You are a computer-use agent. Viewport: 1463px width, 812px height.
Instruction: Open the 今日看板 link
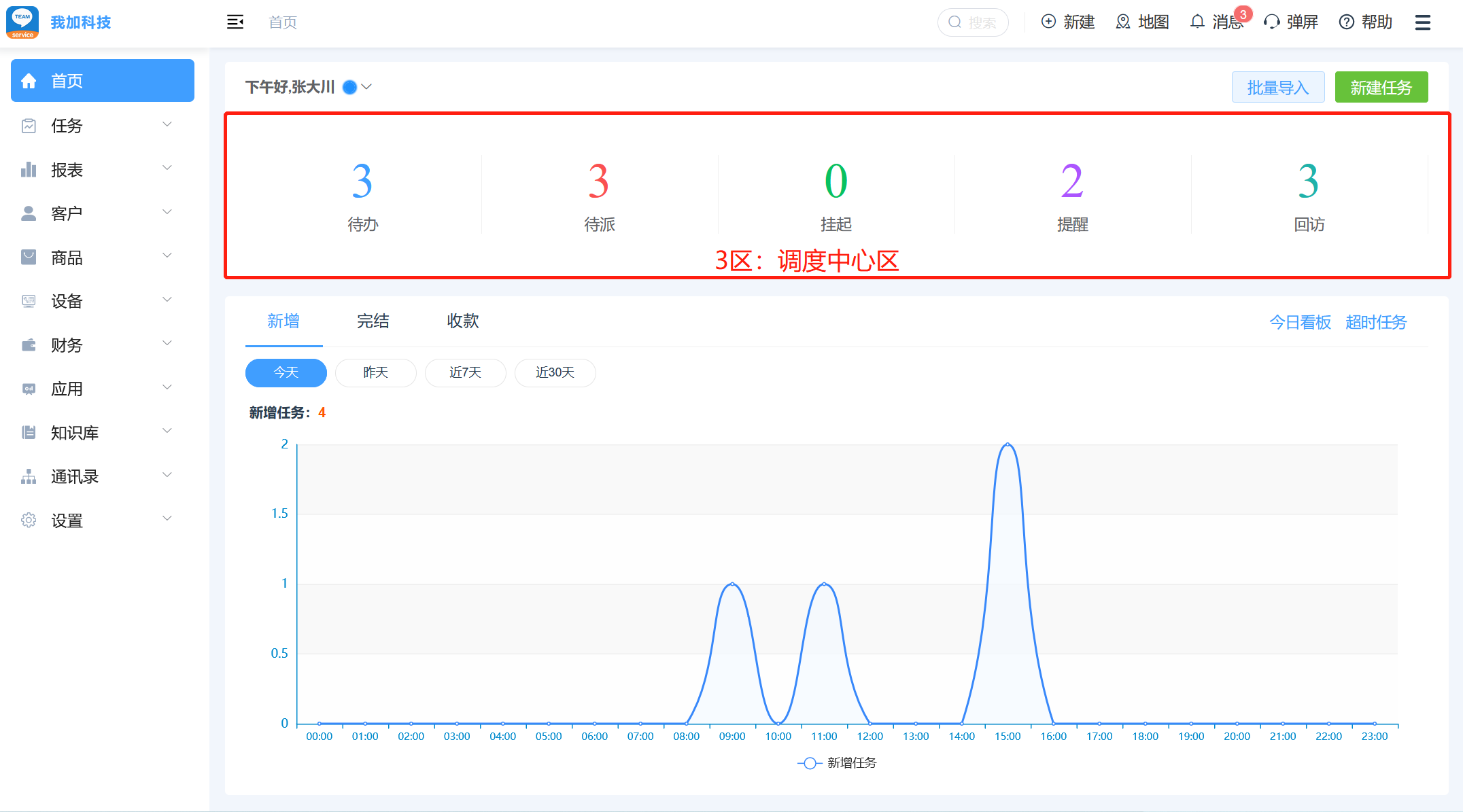pos(1300,322)
